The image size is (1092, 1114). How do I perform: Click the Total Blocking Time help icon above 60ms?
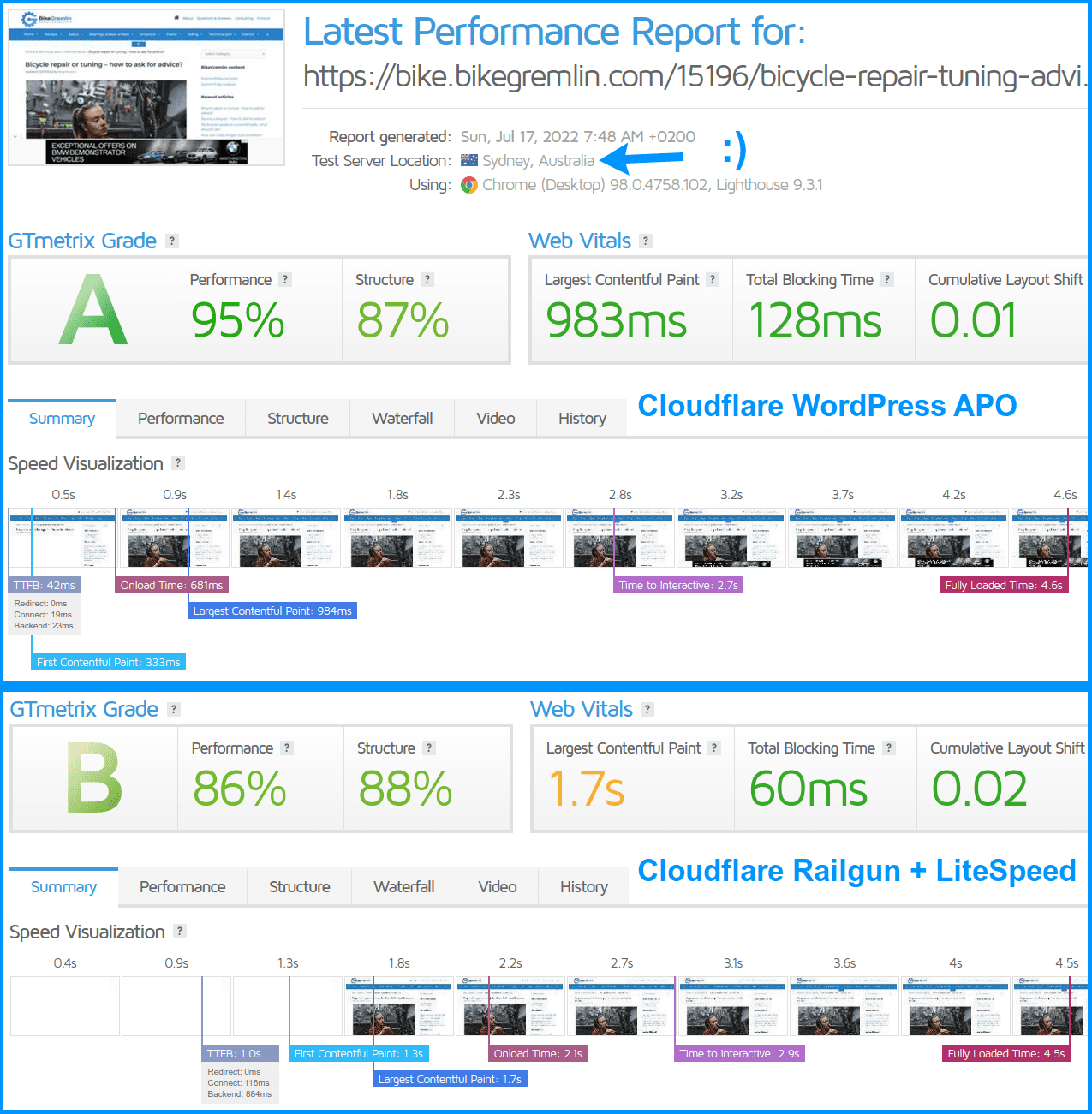(x=889, y=748)
